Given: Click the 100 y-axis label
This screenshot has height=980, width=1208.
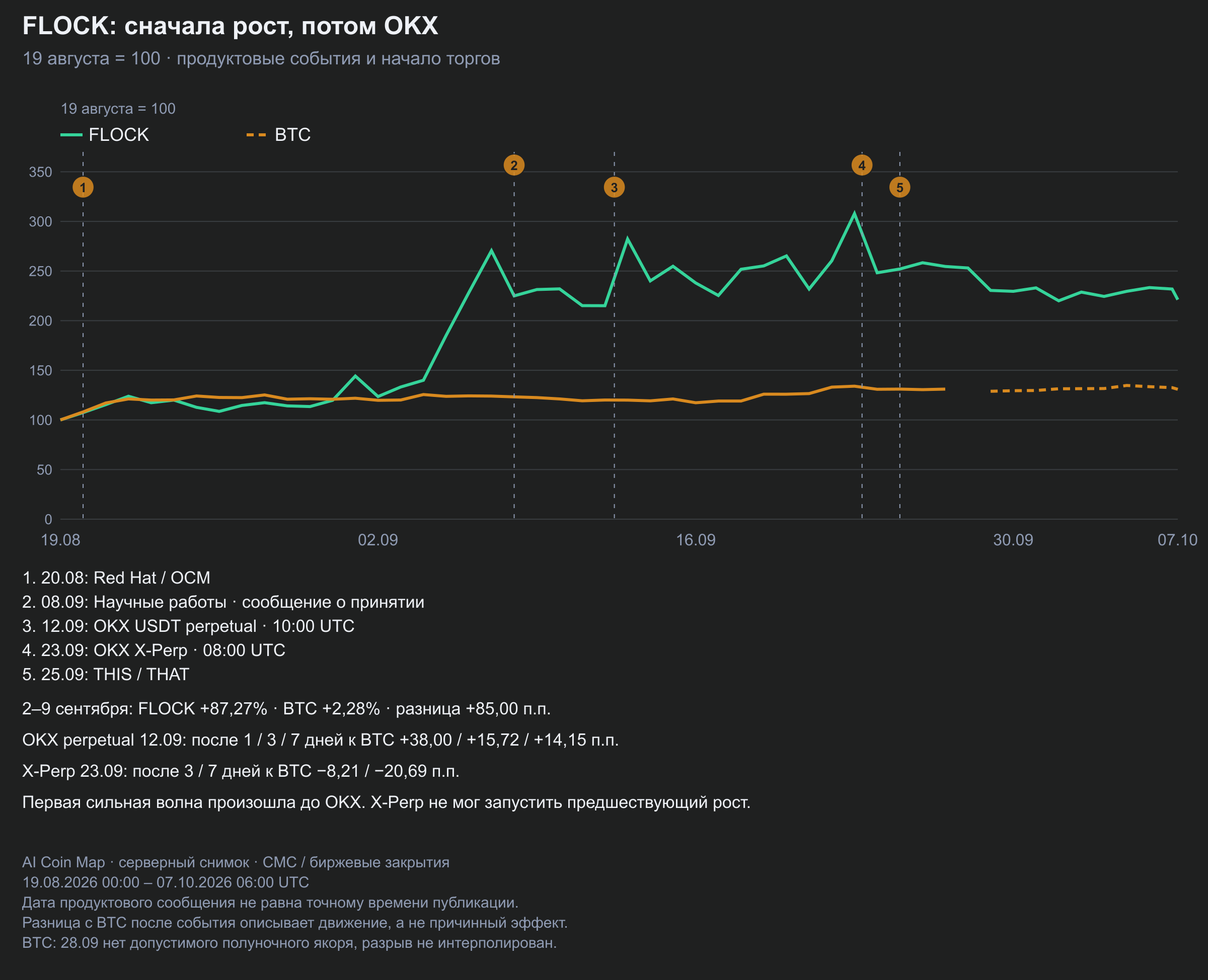Looking at the screenshot, I should (41, 420).
